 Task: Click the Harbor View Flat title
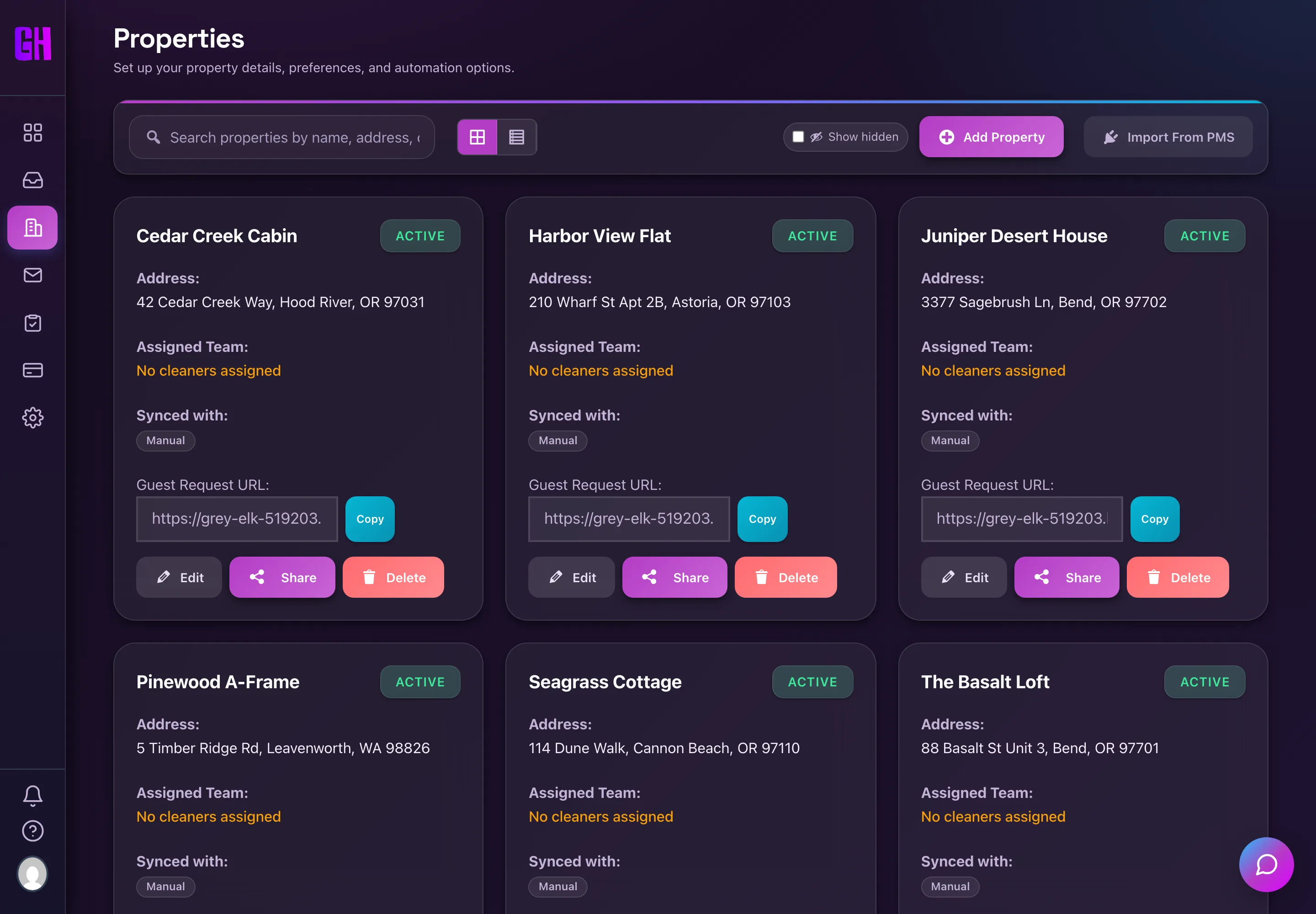click(x=600, y=236)
